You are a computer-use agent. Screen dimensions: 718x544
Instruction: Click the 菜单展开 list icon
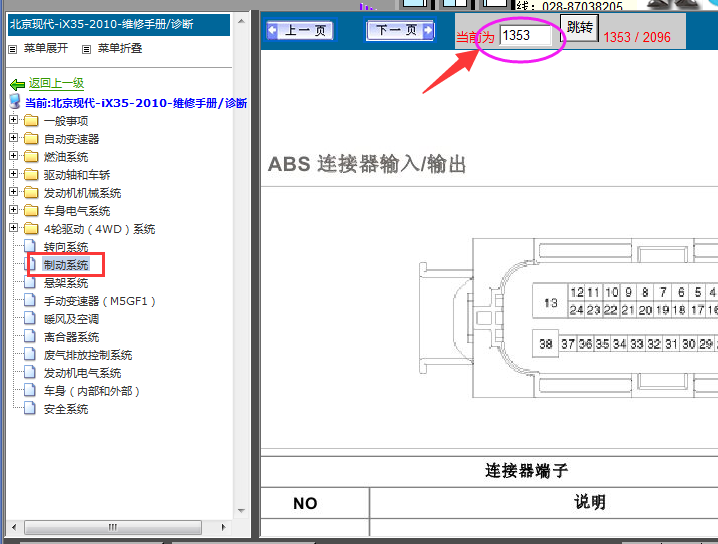pyautogui.click(x=13, y=49)
